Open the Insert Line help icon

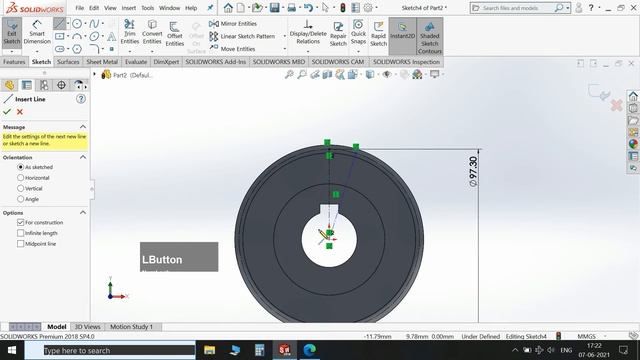[81, 99]
